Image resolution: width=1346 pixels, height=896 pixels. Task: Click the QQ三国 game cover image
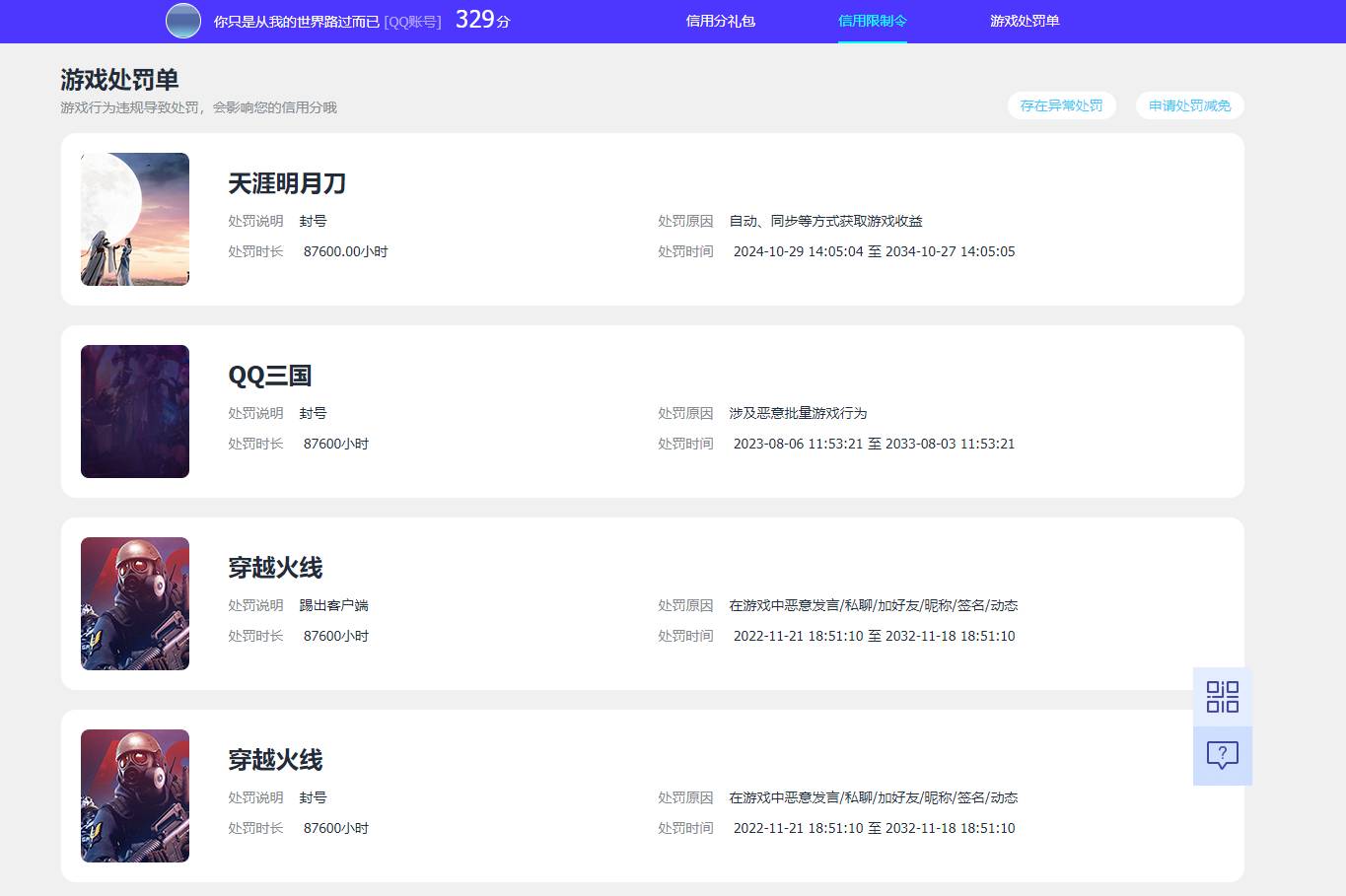click(135, 411)
